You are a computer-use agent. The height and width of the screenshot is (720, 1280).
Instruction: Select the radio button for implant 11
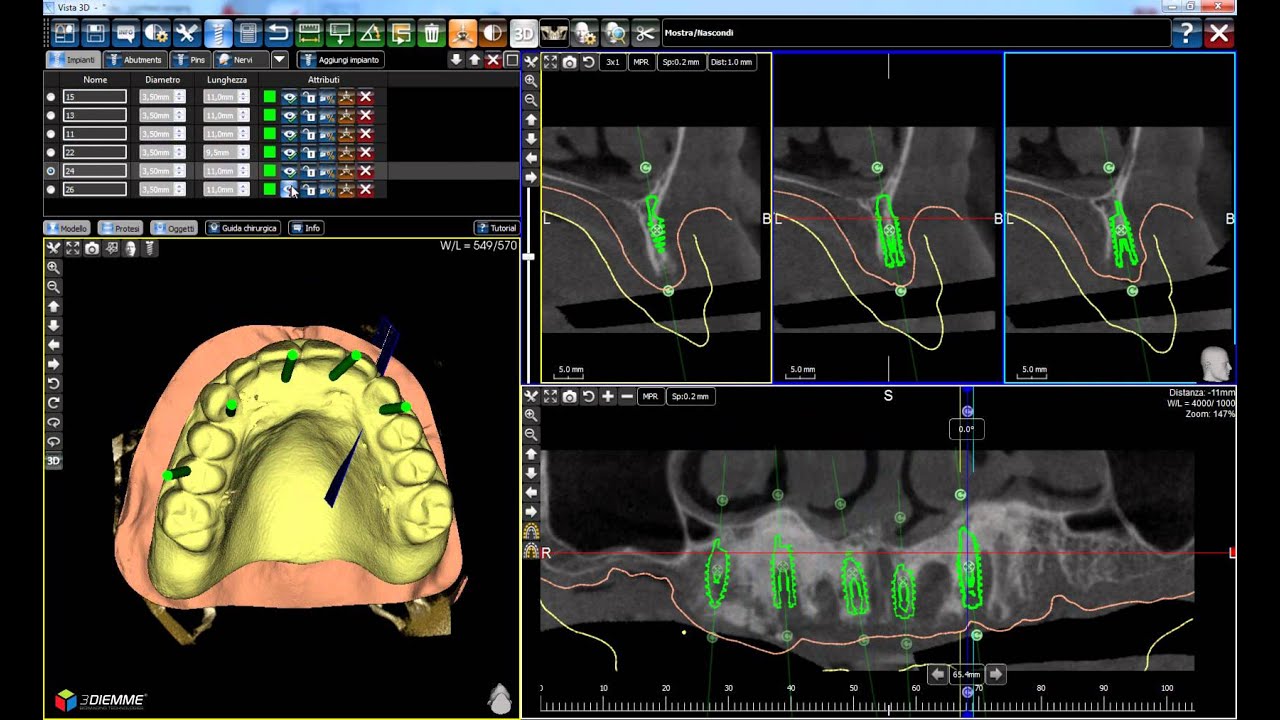51,134
